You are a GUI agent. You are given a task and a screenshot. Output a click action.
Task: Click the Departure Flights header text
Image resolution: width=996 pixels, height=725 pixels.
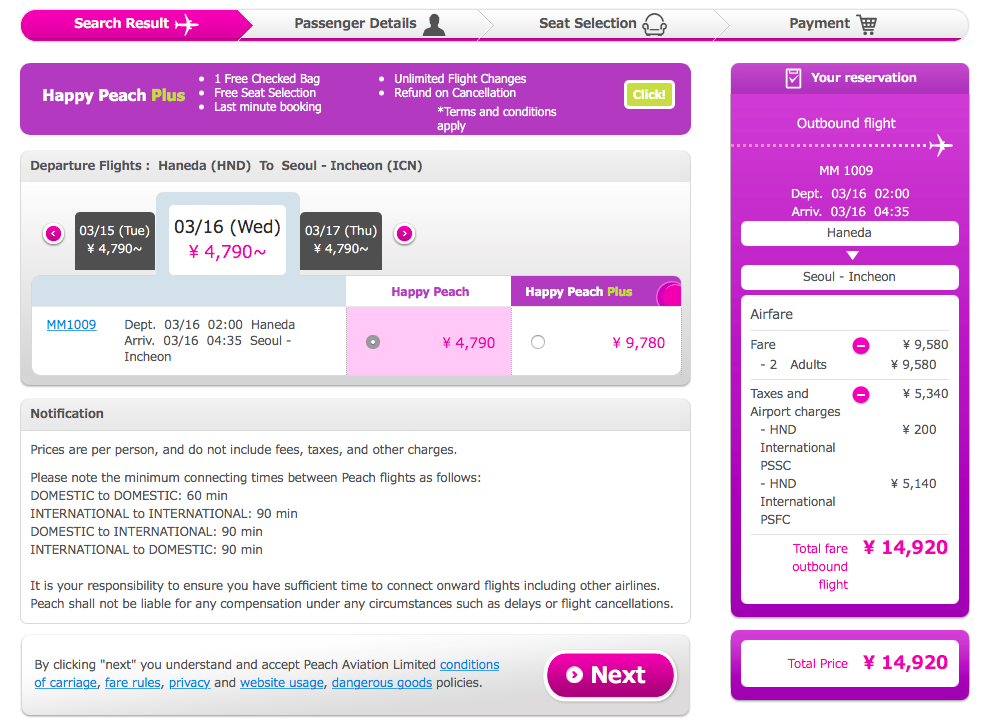point(226,166)
